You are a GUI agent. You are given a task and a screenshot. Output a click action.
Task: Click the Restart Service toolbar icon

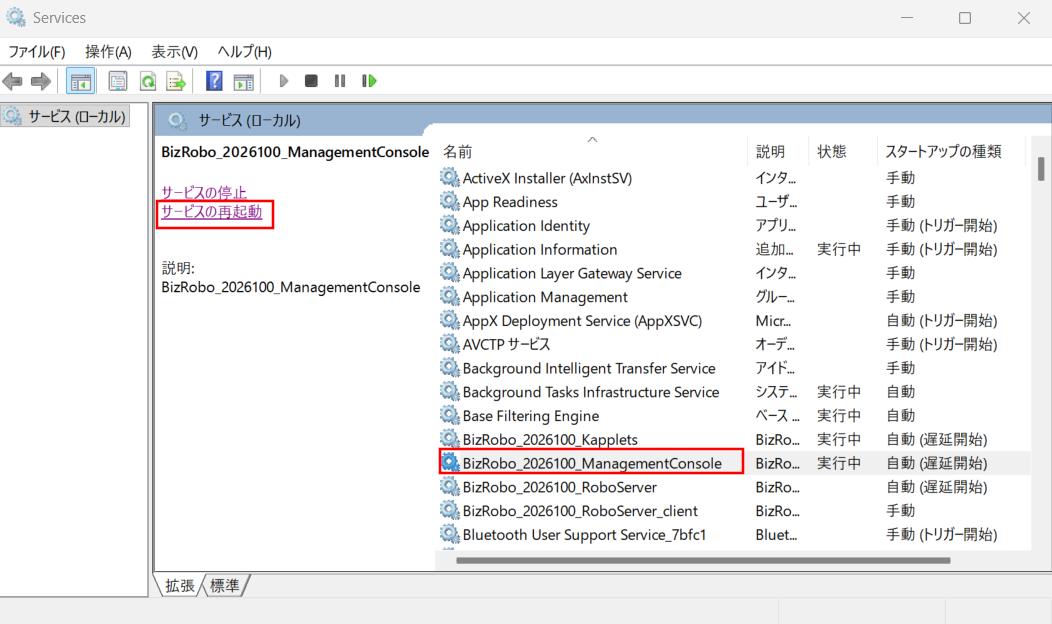click(369, 81)
